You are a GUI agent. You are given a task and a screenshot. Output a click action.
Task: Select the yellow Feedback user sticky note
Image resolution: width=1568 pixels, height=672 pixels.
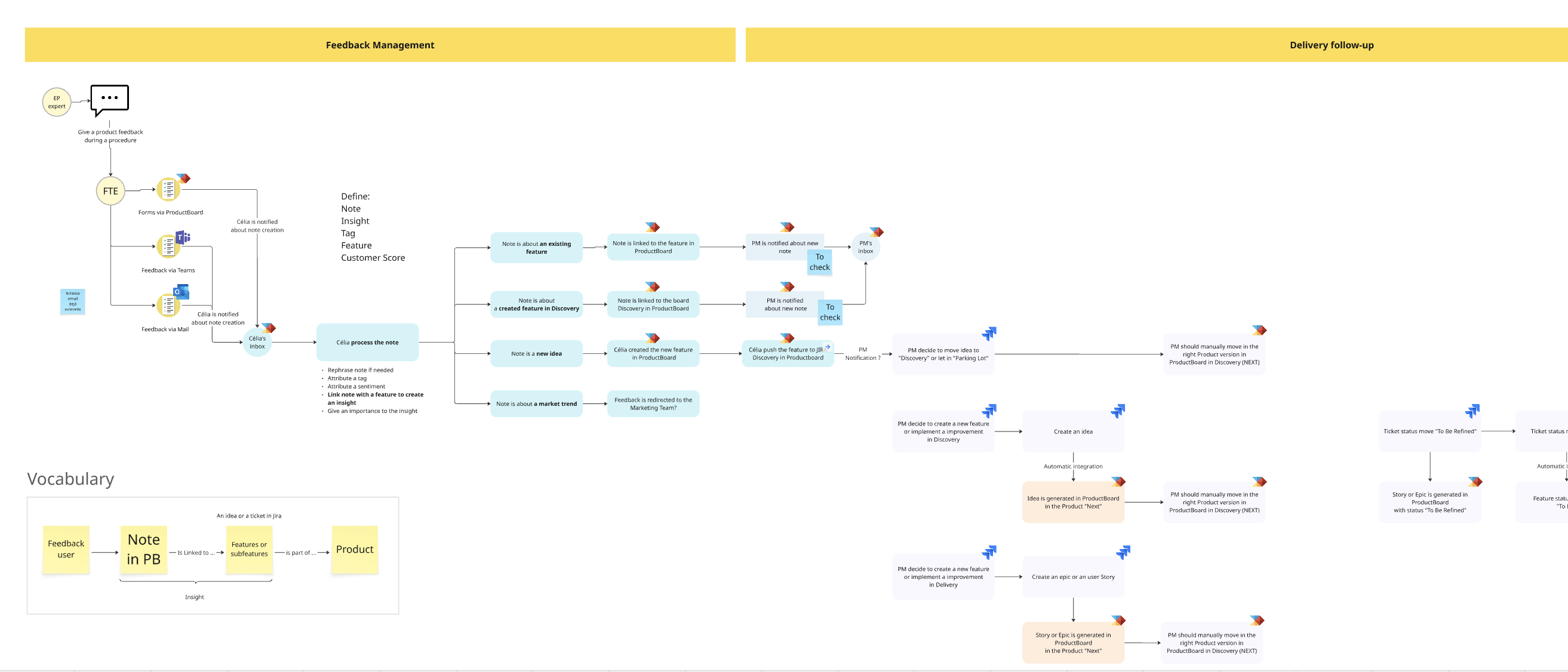(66, 549)
